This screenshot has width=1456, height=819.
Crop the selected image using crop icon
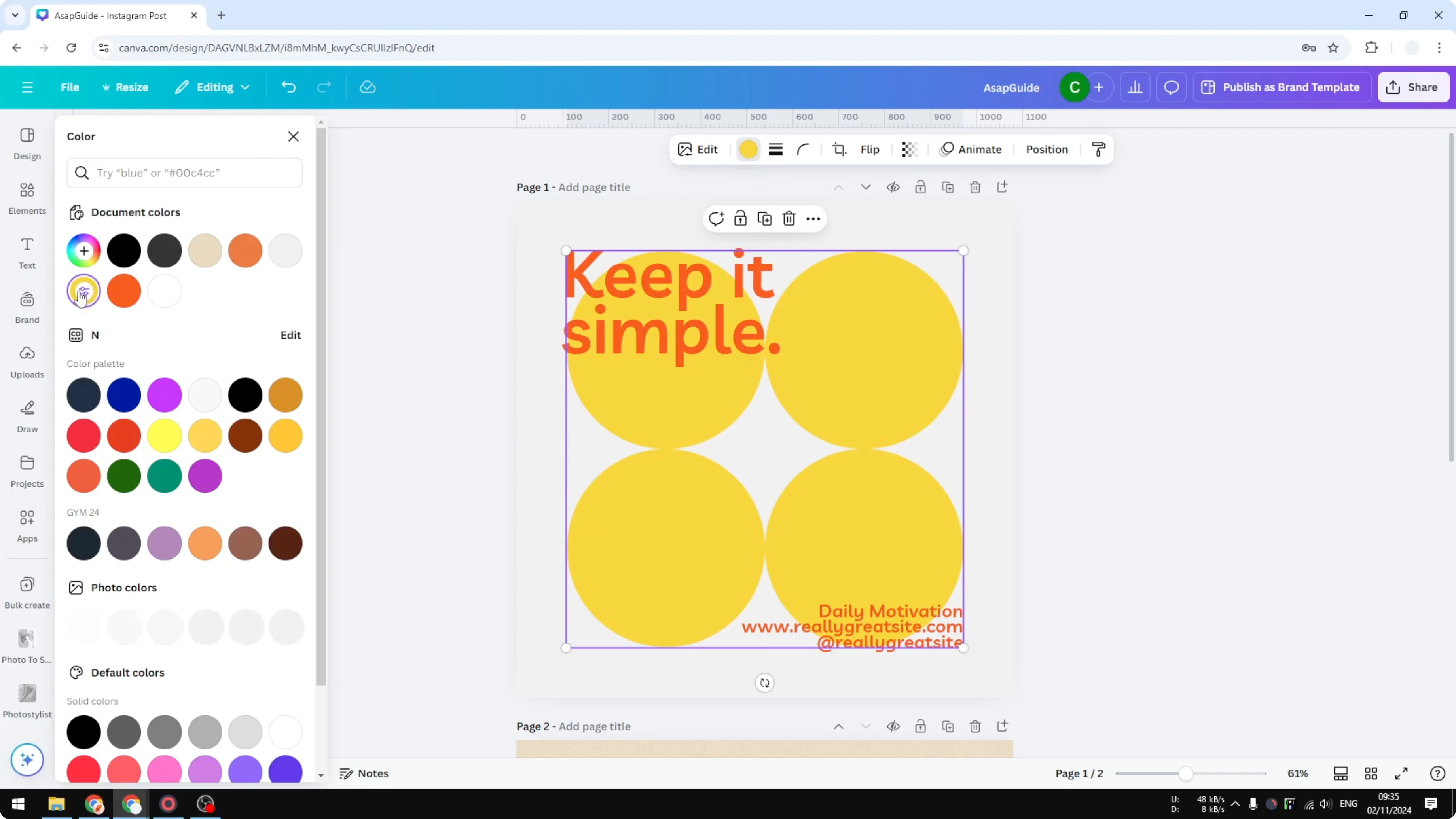(839, 149)
